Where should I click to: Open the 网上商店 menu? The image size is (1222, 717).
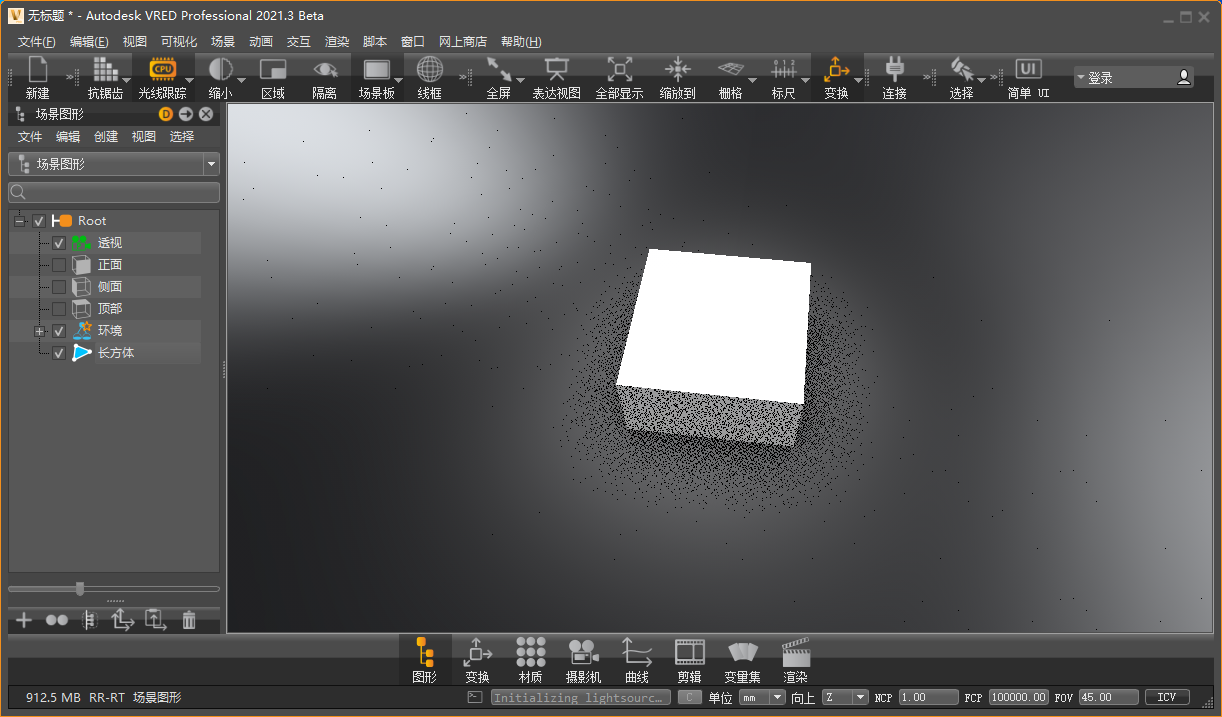463,42
